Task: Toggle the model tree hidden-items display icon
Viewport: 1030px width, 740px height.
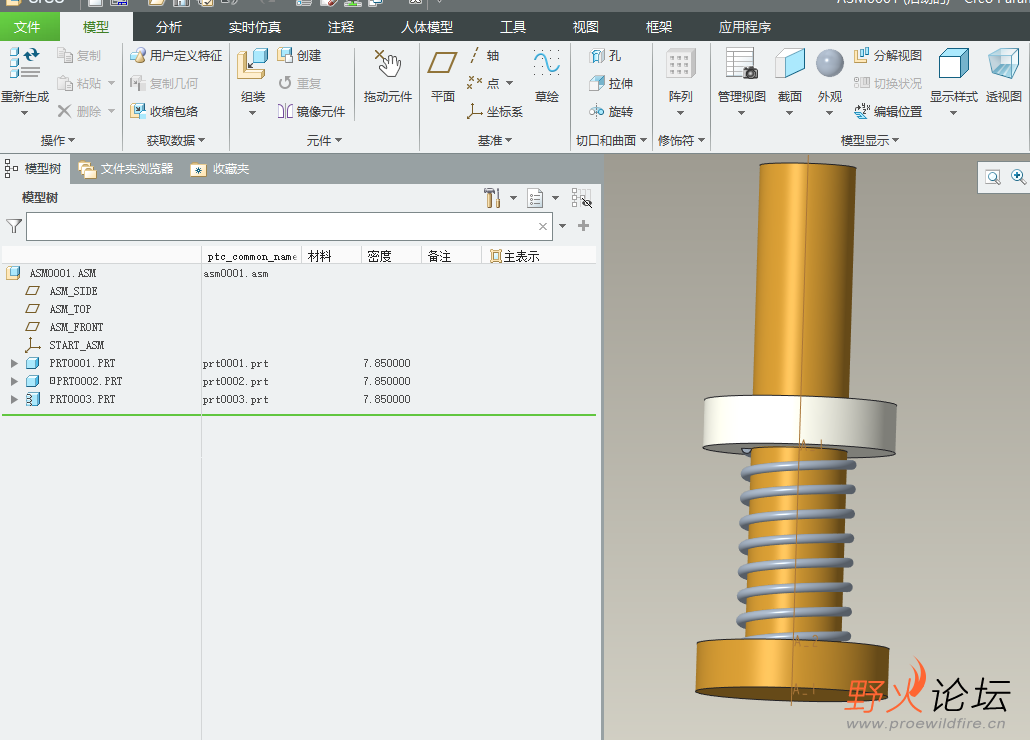Action: pos(581,198)
